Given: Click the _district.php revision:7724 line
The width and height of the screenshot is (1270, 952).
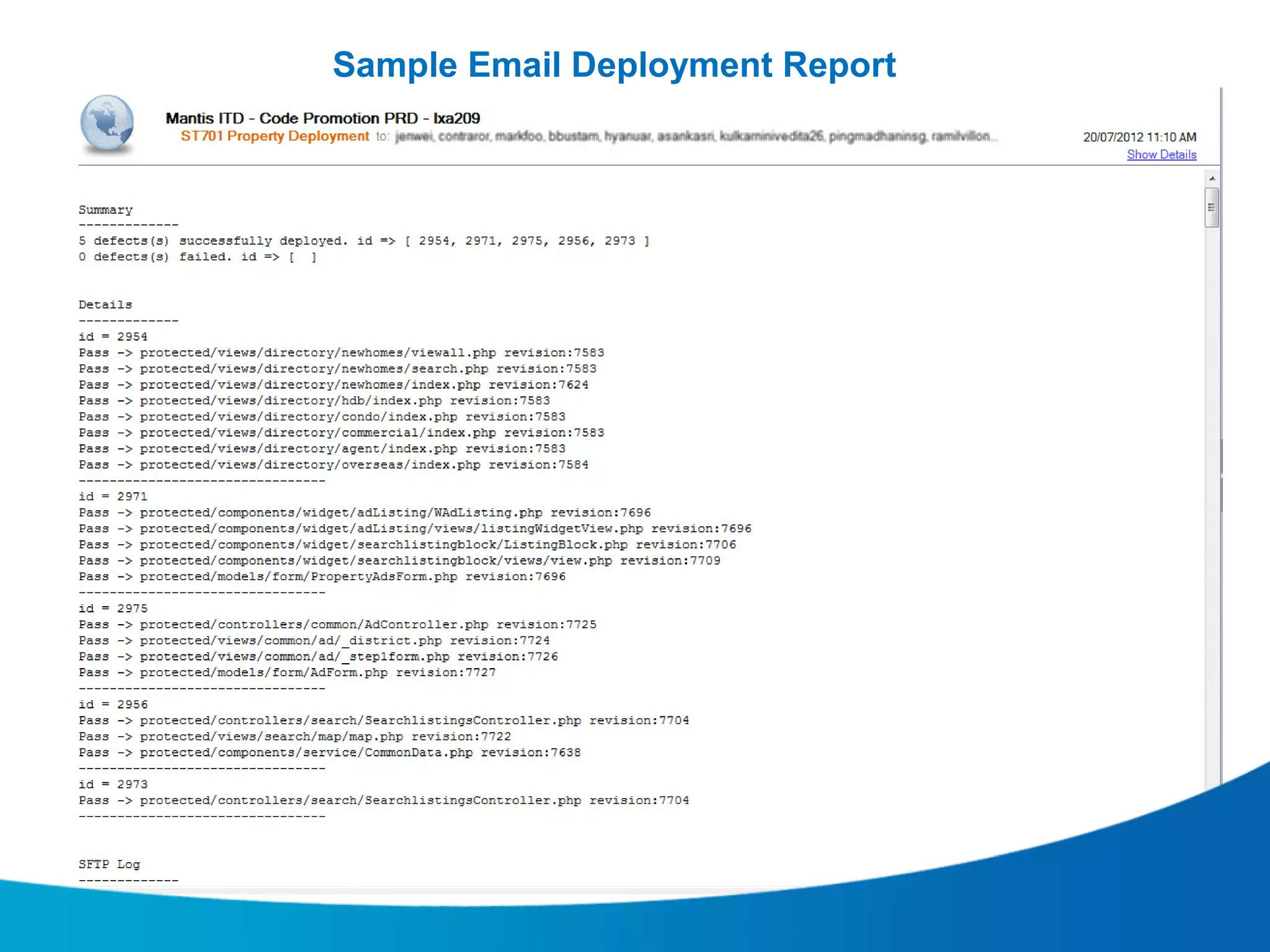Looking at the screenshot, I should (314, 641).
